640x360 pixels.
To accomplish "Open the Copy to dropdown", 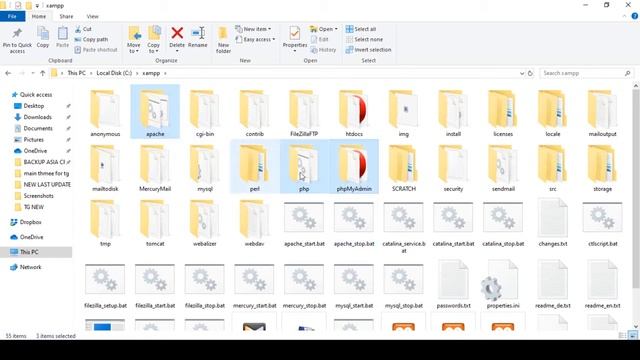I will click(153, 48).
